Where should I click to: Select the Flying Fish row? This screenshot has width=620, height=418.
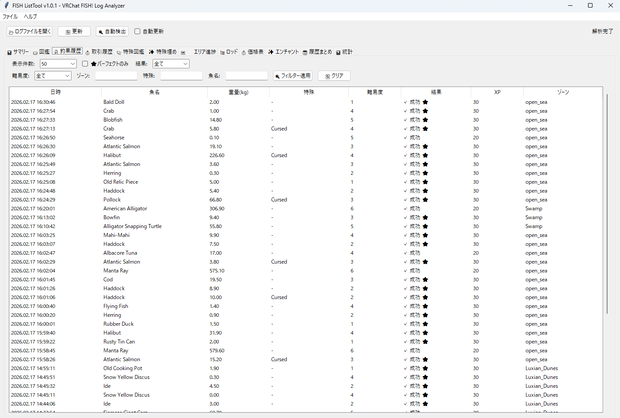coord(306,306)
